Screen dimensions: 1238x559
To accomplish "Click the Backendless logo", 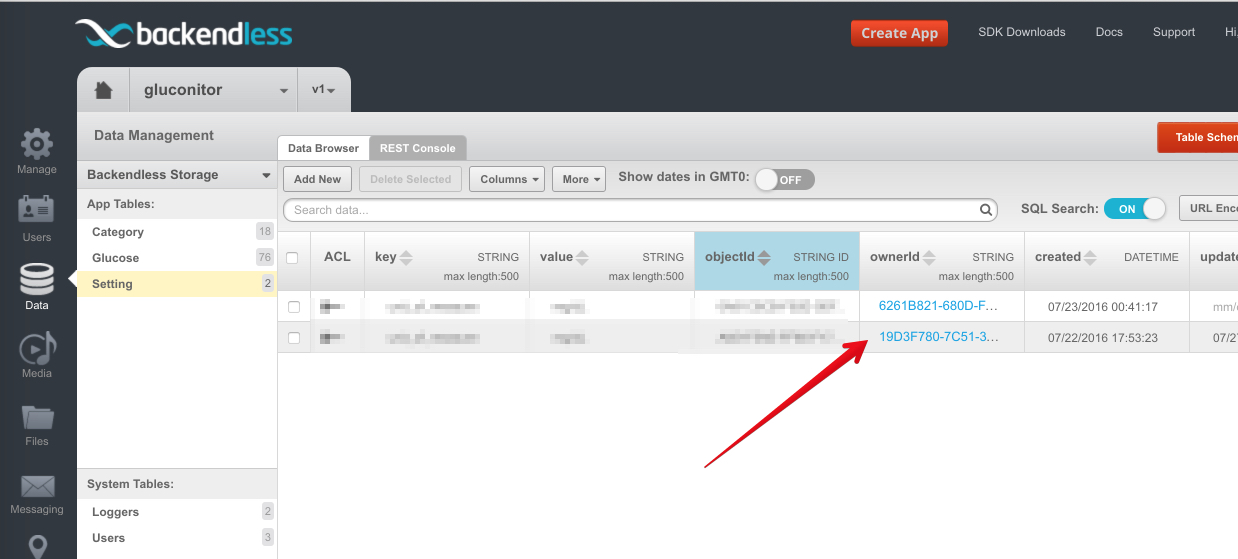I will (x=184, y=33).
